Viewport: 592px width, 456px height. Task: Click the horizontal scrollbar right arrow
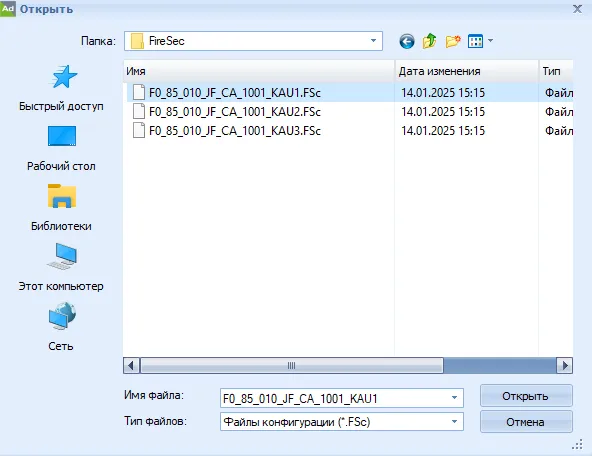(x=565, y=365)
